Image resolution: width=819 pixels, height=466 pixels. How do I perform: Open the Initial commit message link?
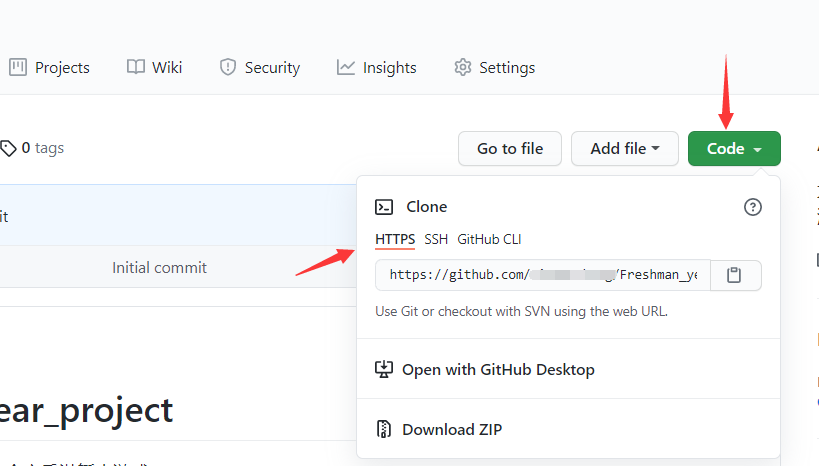(159, 267)
